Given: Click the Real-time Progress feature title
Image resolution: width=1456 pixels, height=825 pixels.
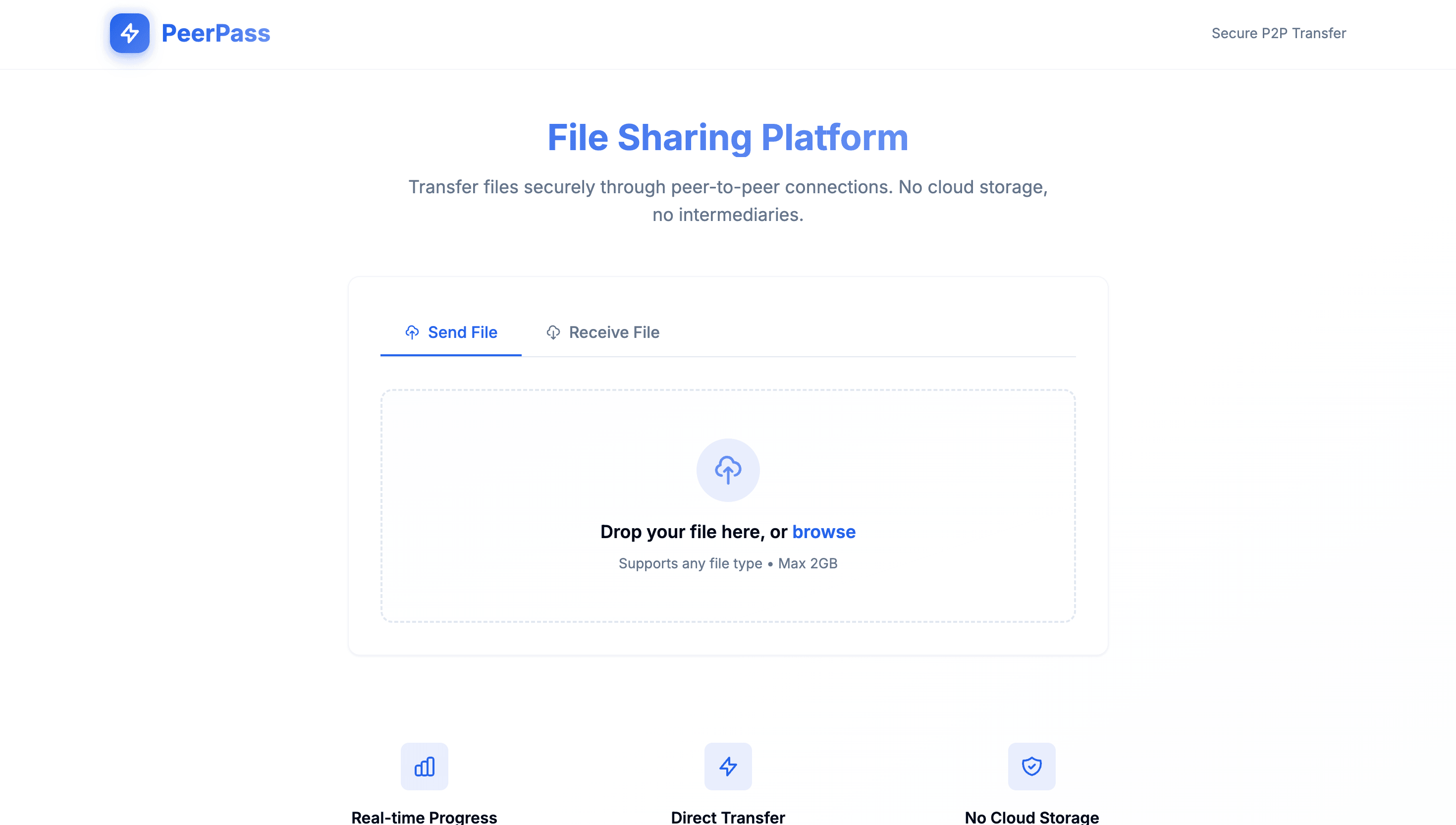Looking at the screenshot, I should coord(425,817).
